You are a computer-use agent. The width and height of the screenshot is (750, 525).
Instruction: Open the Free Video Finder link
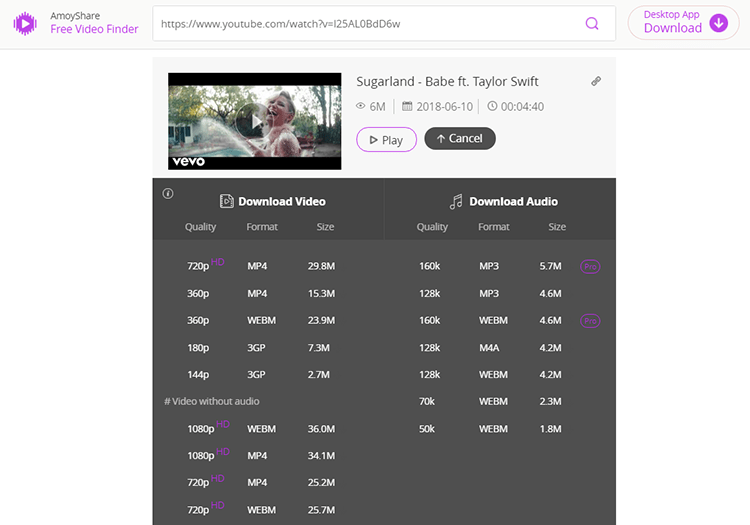[x=94, y=29]
